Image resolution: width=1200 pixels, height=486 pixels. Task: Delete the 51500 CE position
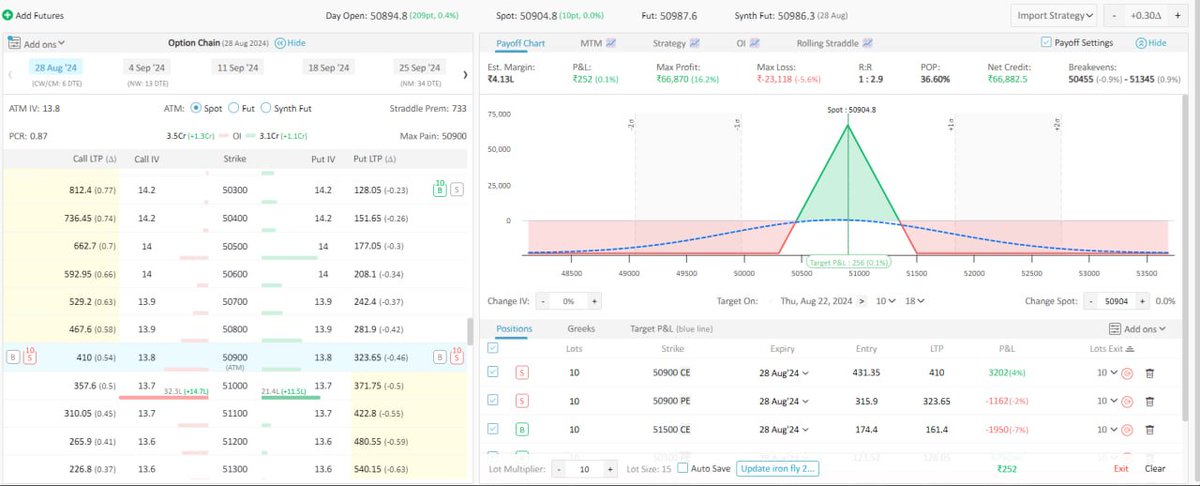pos(1149,429)
